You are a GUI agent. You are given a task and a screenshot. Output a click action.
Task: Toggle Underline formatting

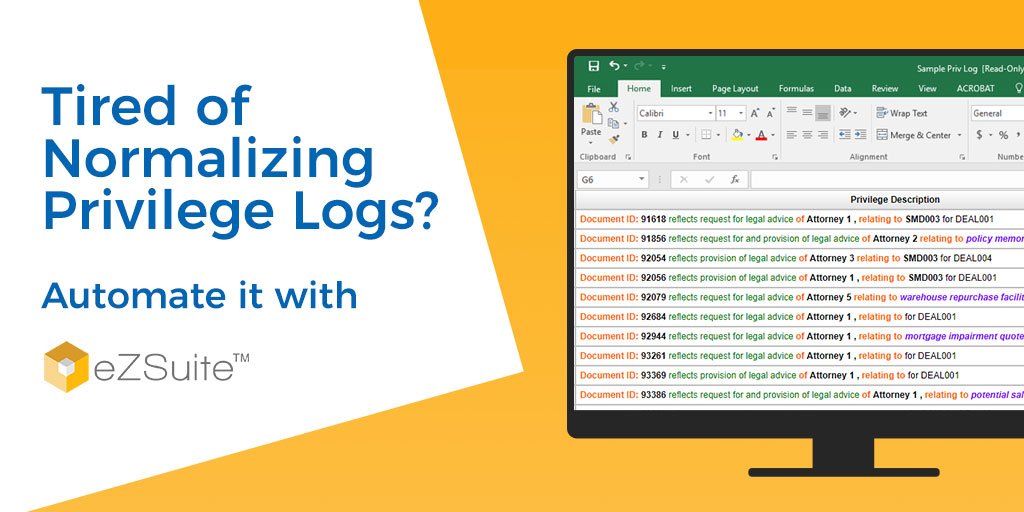(675, 135)
